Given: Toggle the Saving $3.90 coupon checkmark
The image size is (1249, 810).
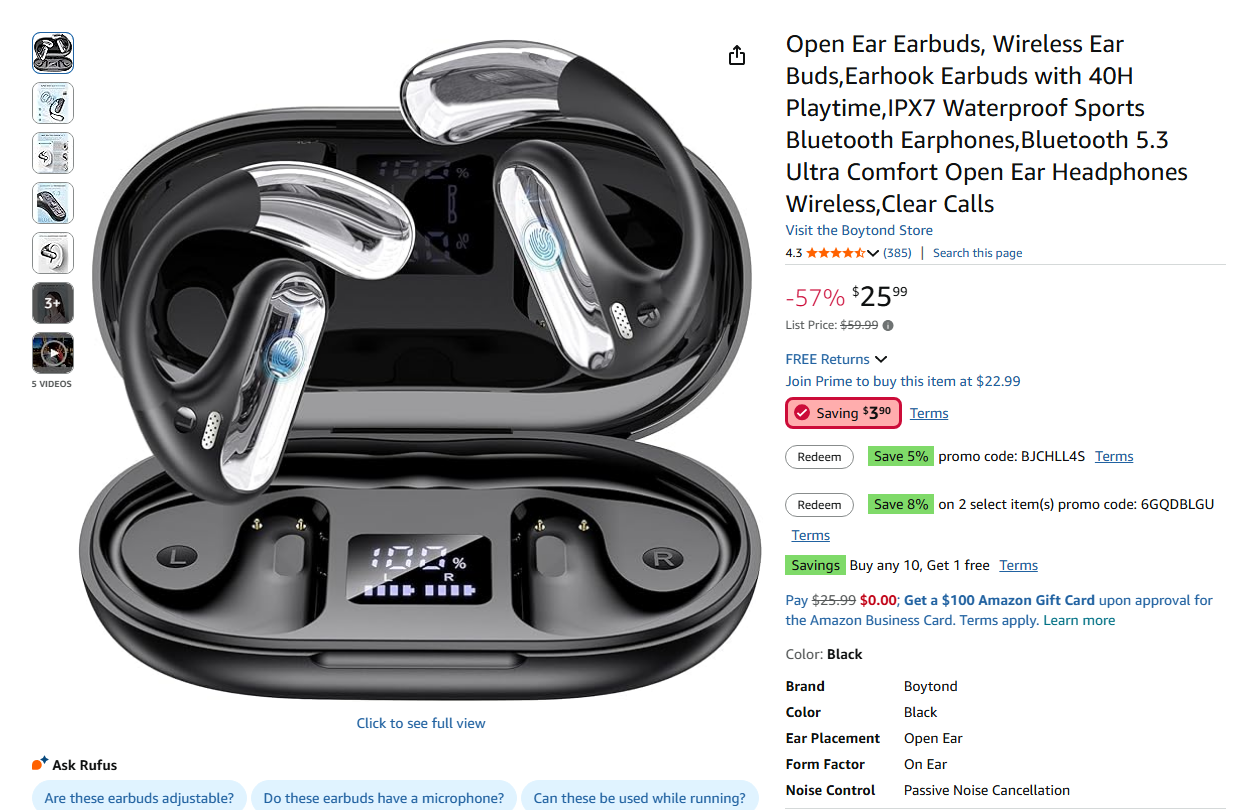Looking at the screenshot, I should (x=802, y=413).
